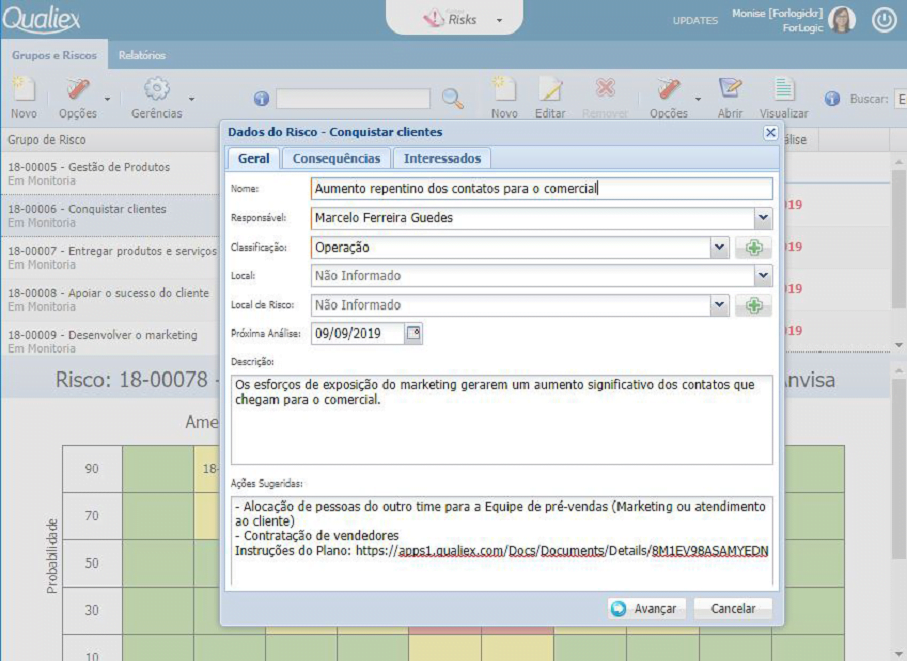Click the Cancelar button
This screenshot has width=907, height=661.
tap(733, 608)
